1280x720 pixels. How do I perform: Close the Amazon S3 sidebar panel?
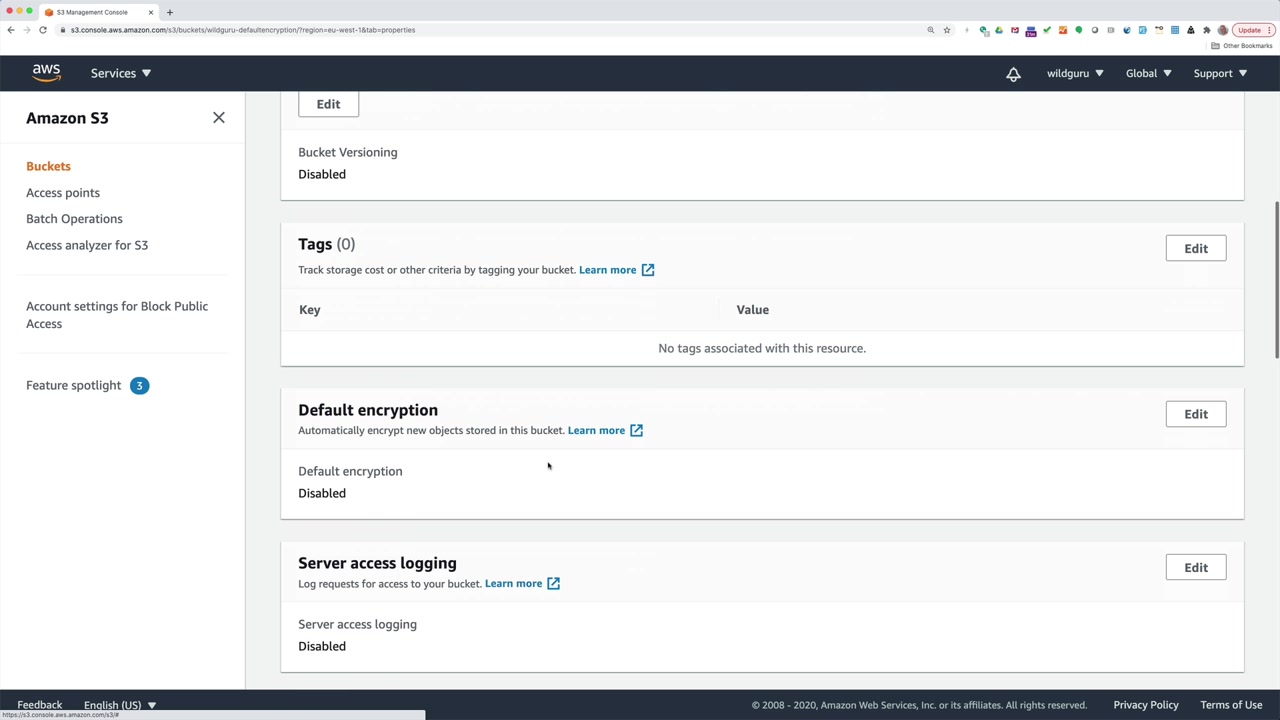[x=219, y=118]
